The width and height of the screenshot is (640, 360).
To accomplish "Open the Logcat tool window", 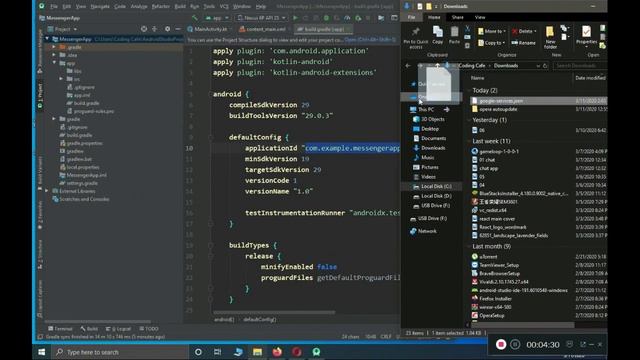I will point(118,329).
